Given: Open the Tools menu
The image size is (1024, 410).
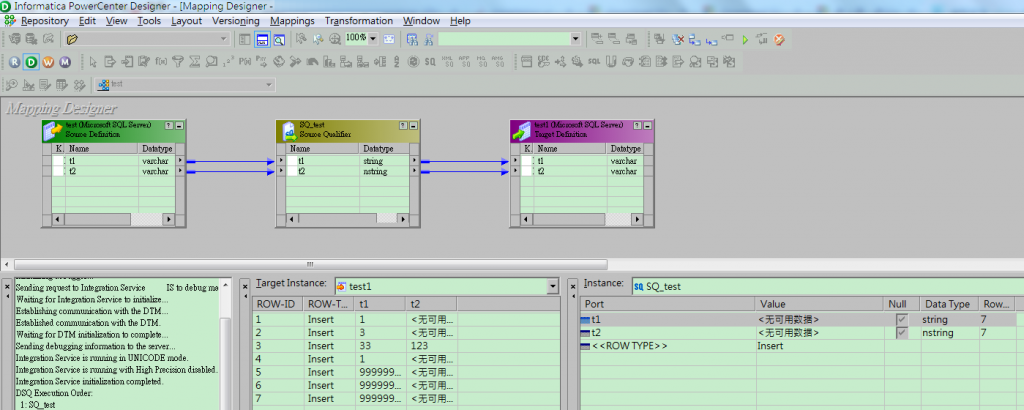Looking at the screenshot, I should 149,21.
